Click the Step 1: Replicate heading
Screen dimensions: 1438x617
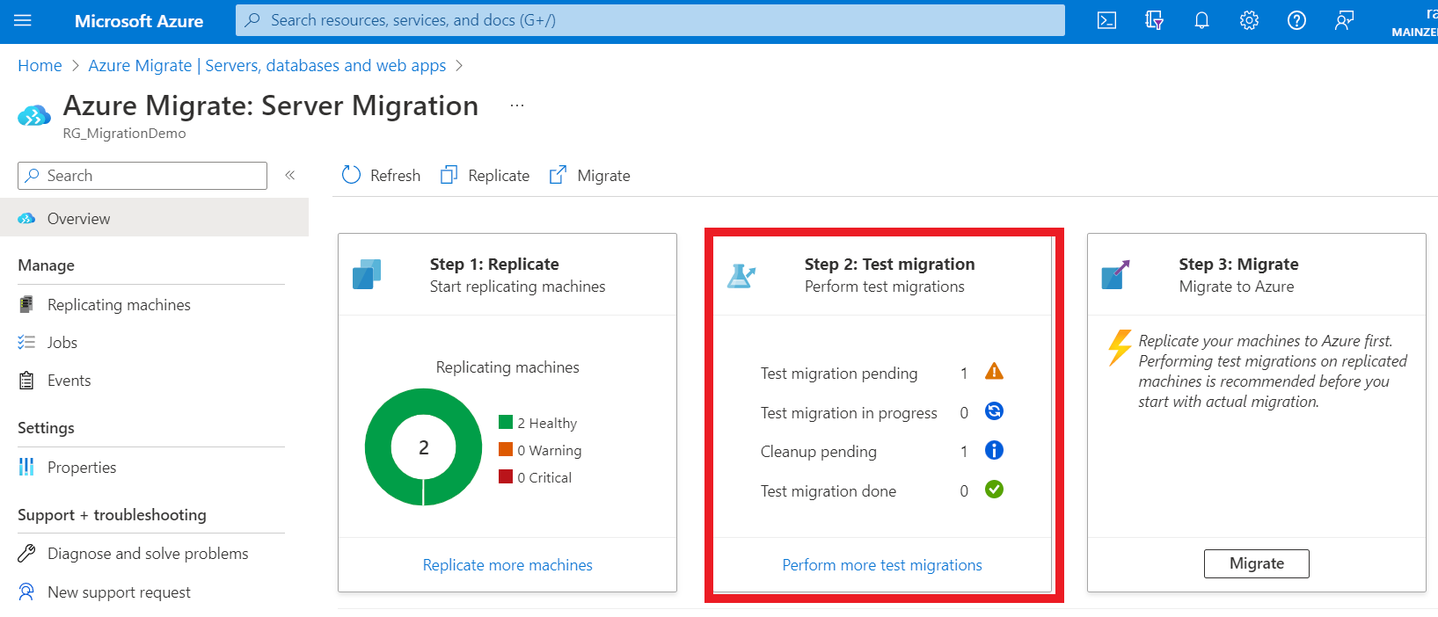(x=494, y=264)
